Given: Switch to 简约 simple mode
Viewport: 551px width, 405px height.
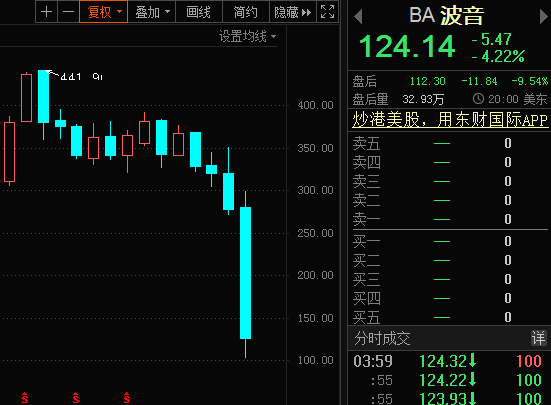Looking at the screenshot, I should click(246, 12).
